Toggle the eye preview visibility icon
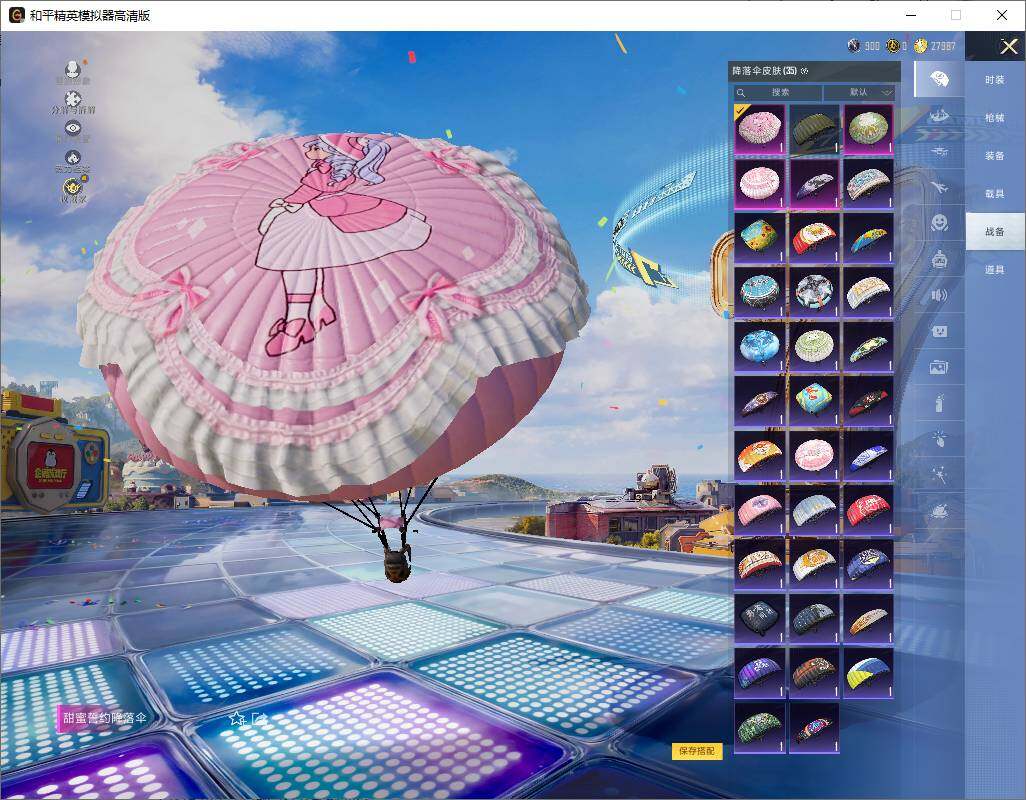 click(x=73, y=128)
